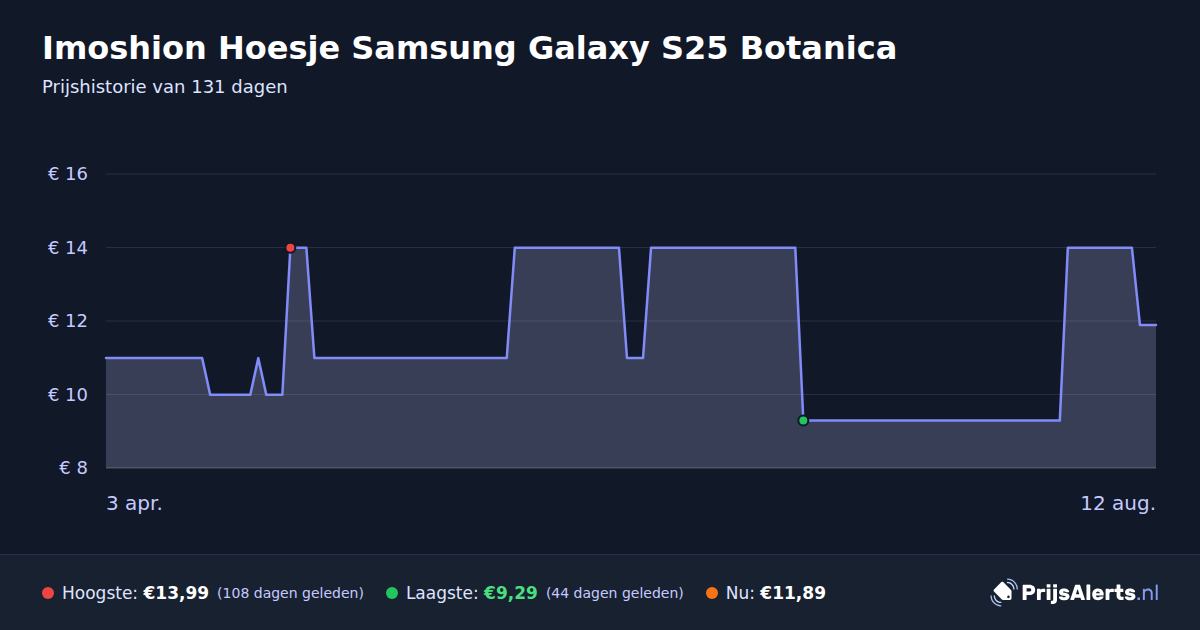The image size is (1200, 630).
Task: Click the red dot beside Hoogste
Action: pos(48,593)
